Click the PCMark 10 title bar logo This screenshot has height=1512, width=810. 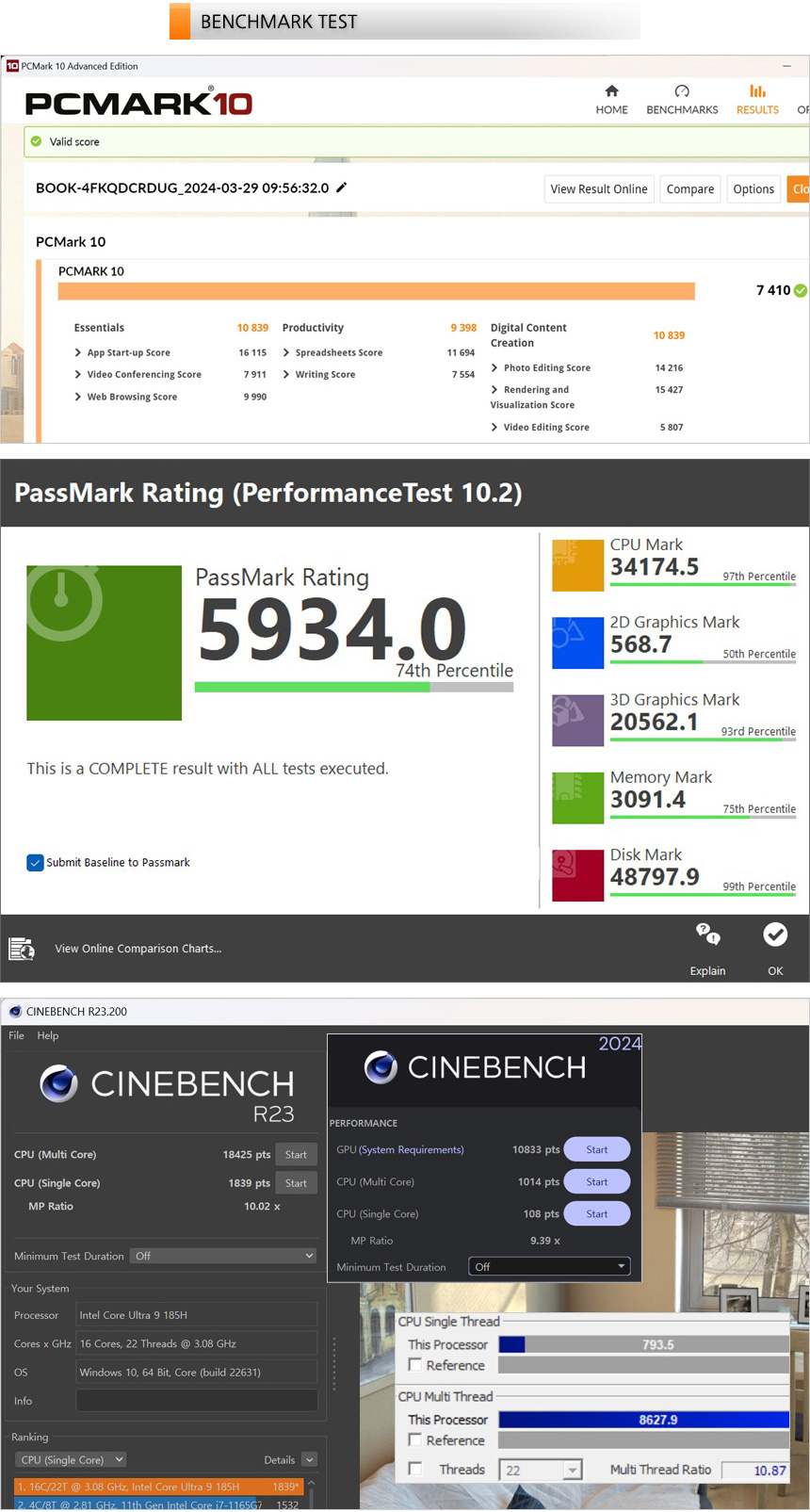click(12, 66)
